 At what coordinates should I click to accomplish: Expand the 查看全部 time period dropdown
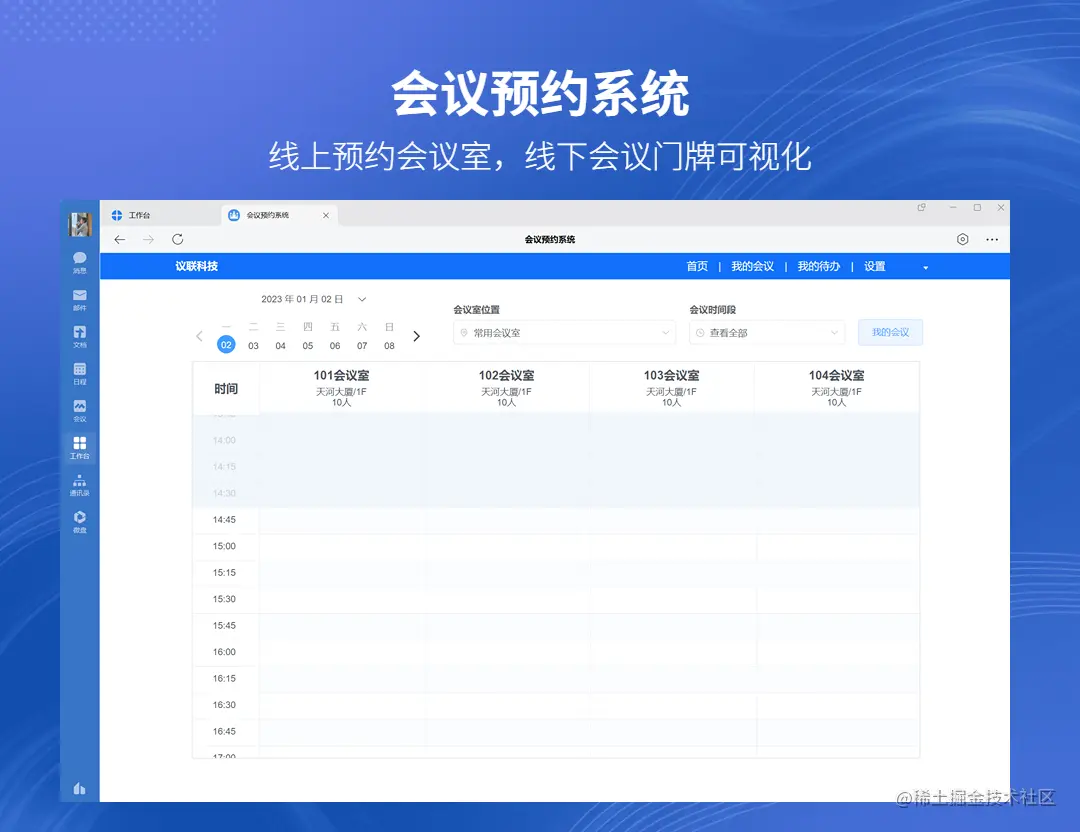pos(766,332)
